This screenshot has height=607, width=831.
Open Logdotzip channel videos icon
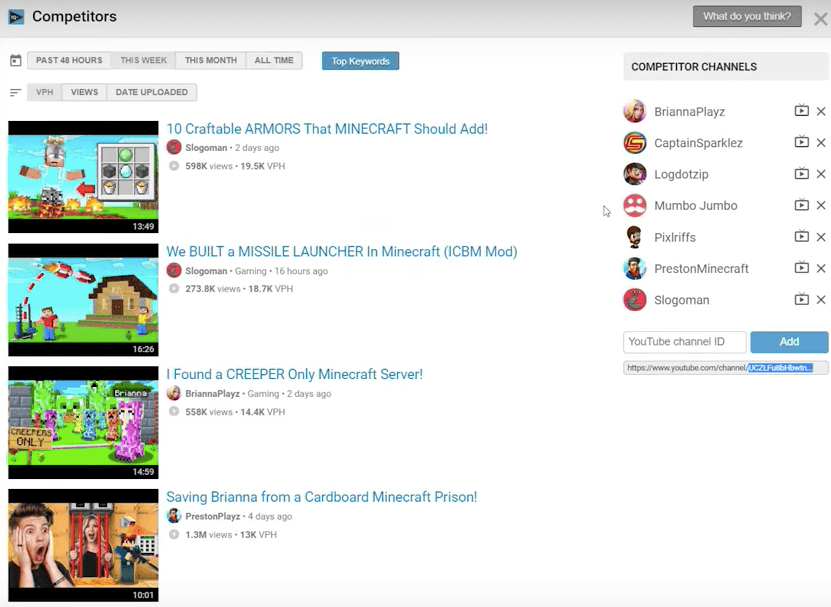coord(801,173)
